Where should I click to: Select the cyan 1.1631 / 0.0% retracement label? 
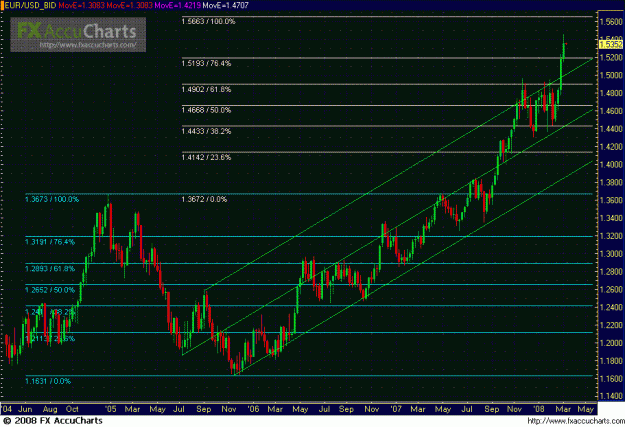(48, 381)
